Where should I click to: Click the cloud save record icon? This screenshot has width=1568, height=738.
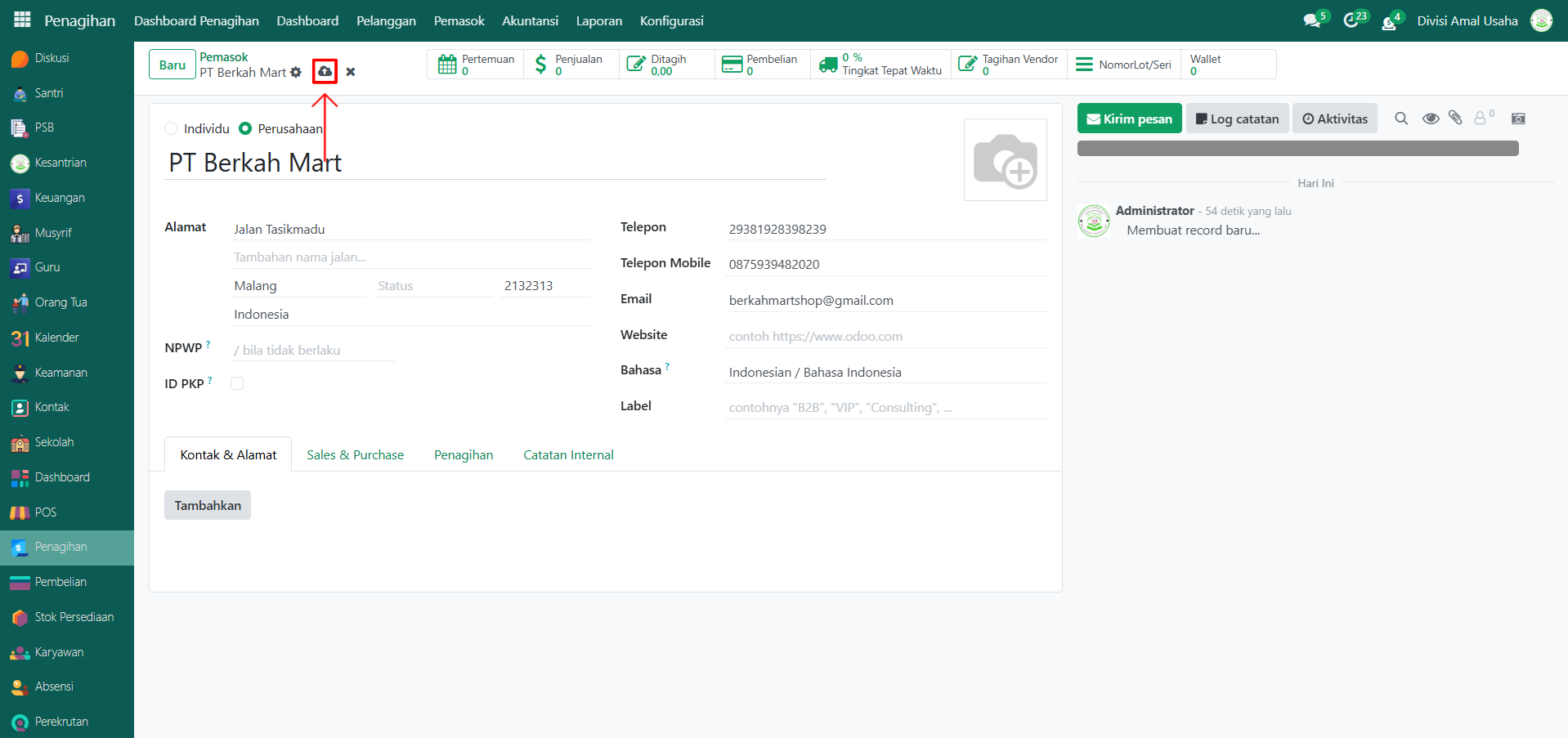point(325,72)
